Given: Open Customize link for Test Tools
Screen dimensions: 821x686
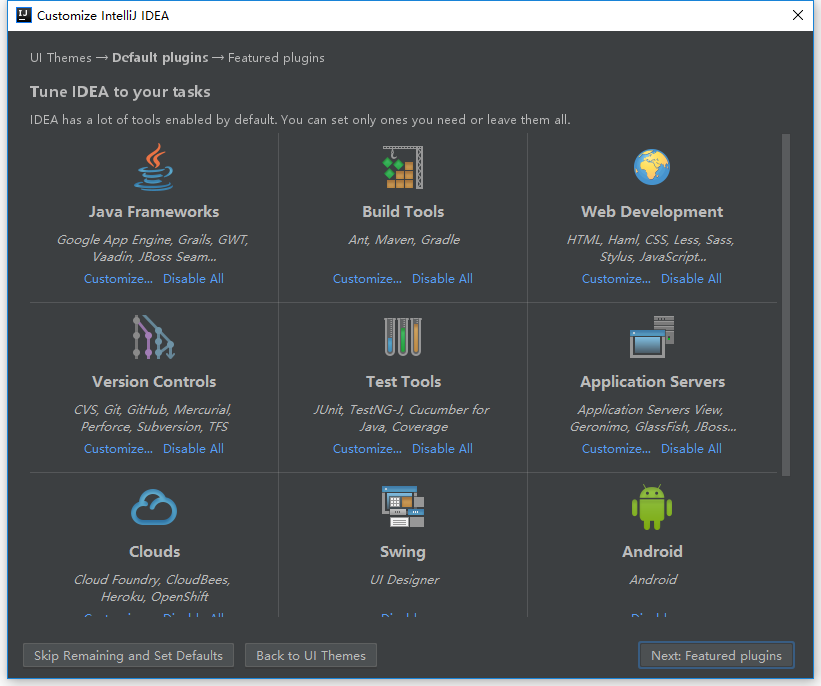Looking at the screenshot, I should click(x=368, y=449).
